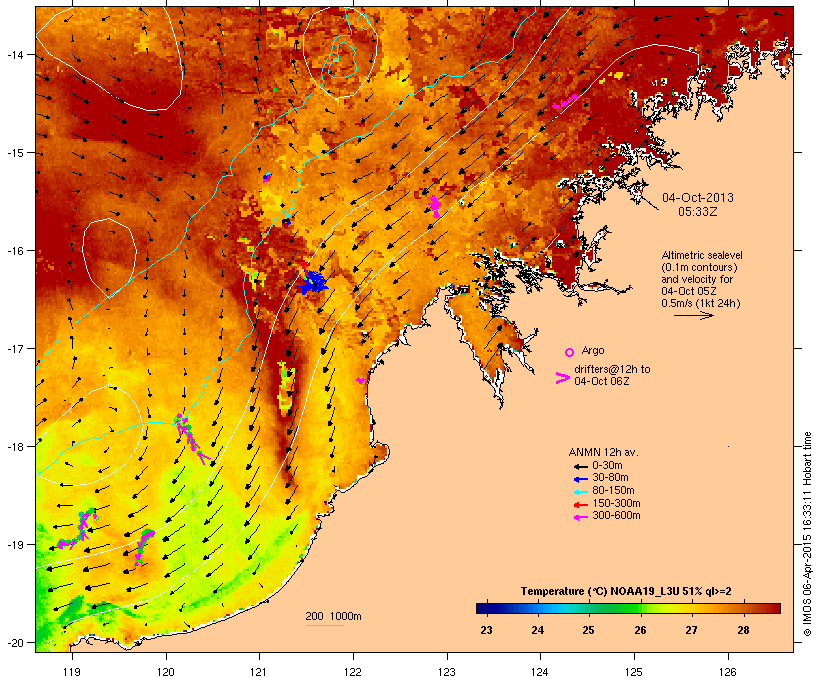Click the 27 label under the color bar
The image size is (820, 680).
(x=691, y=630)
